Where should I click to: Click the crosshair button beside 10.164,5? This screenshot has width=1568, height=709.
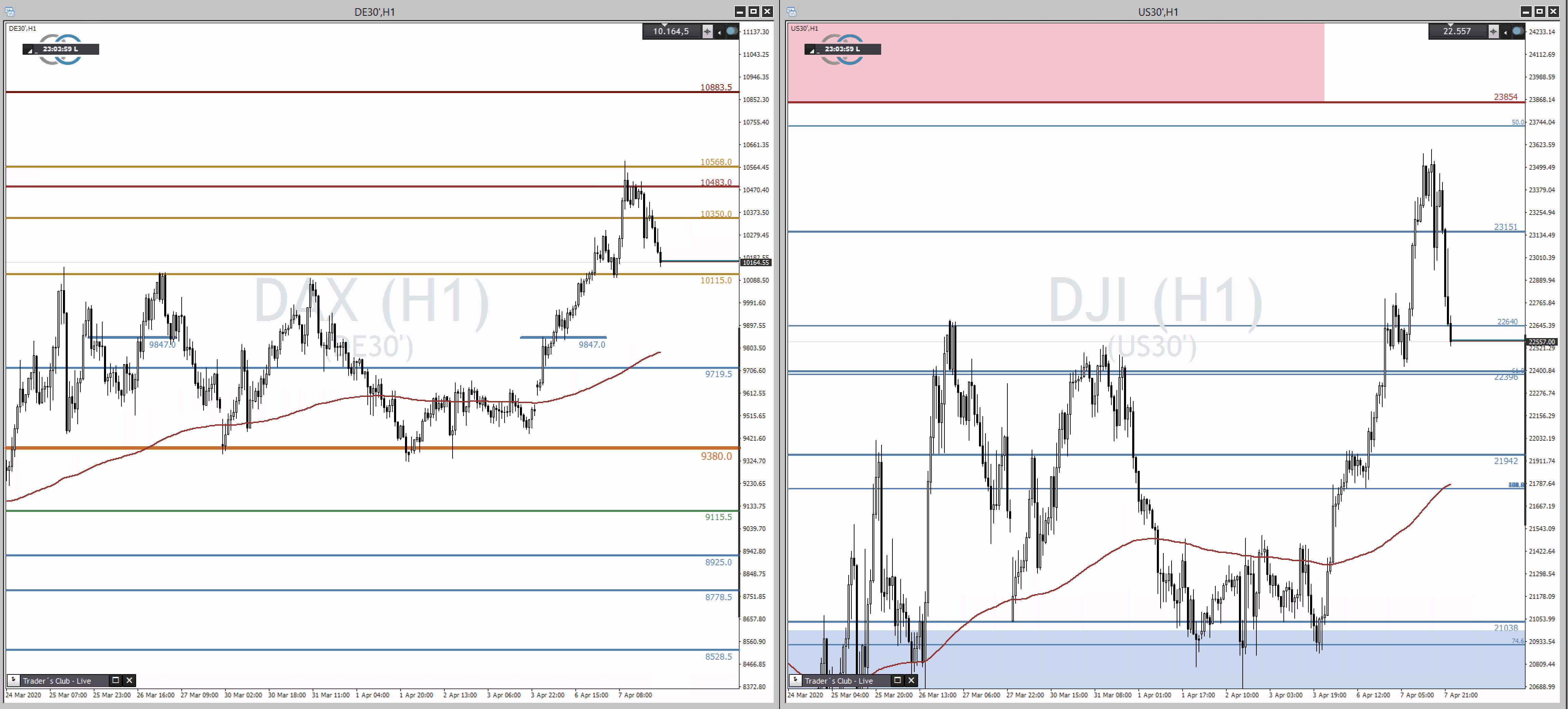[707, 32]
